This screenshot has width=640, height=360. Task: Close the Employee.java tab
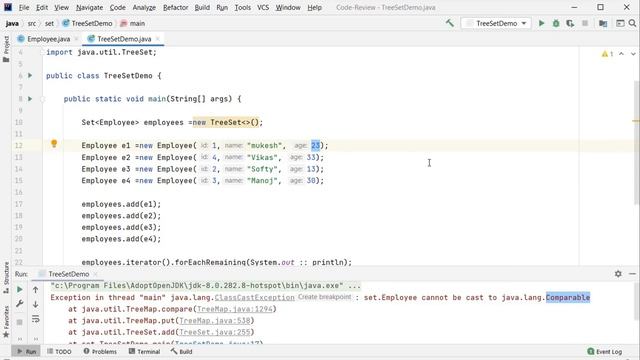[x=76, y=39]
